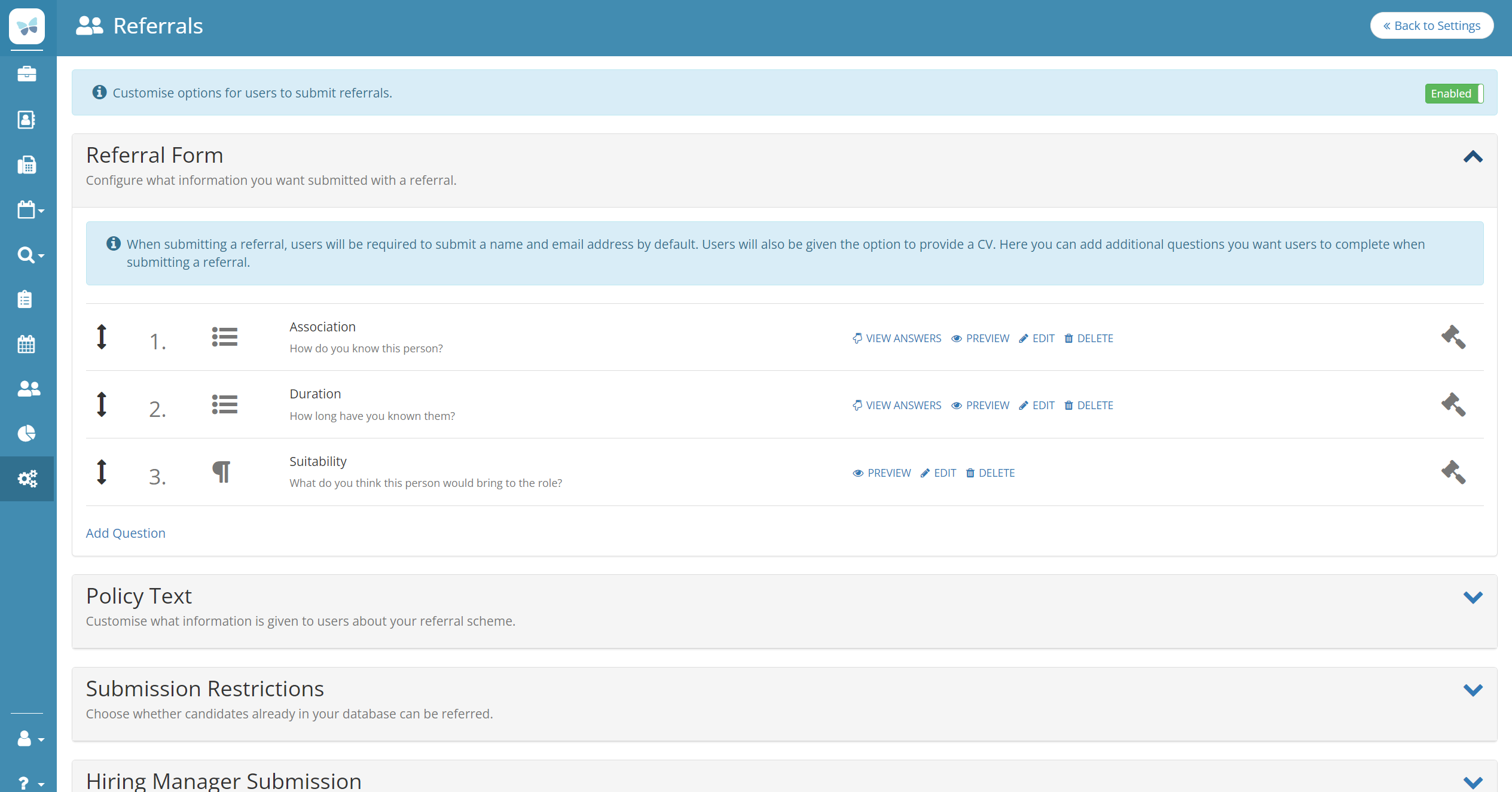
Task: Click Back to Settings button
Action: (x=1431, y=26)
